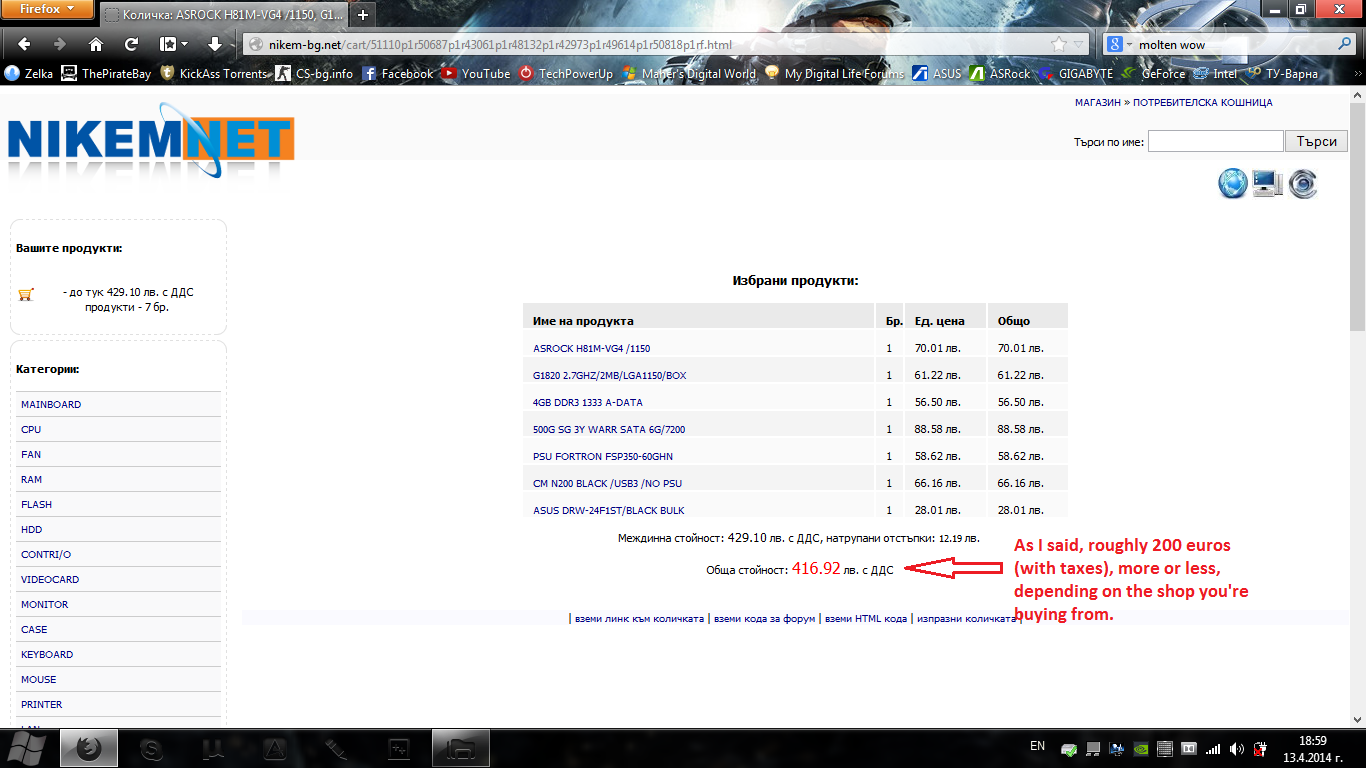Click the globe icon below the search box
This screenshot has width=1366, height=768.
point(1233,183)
